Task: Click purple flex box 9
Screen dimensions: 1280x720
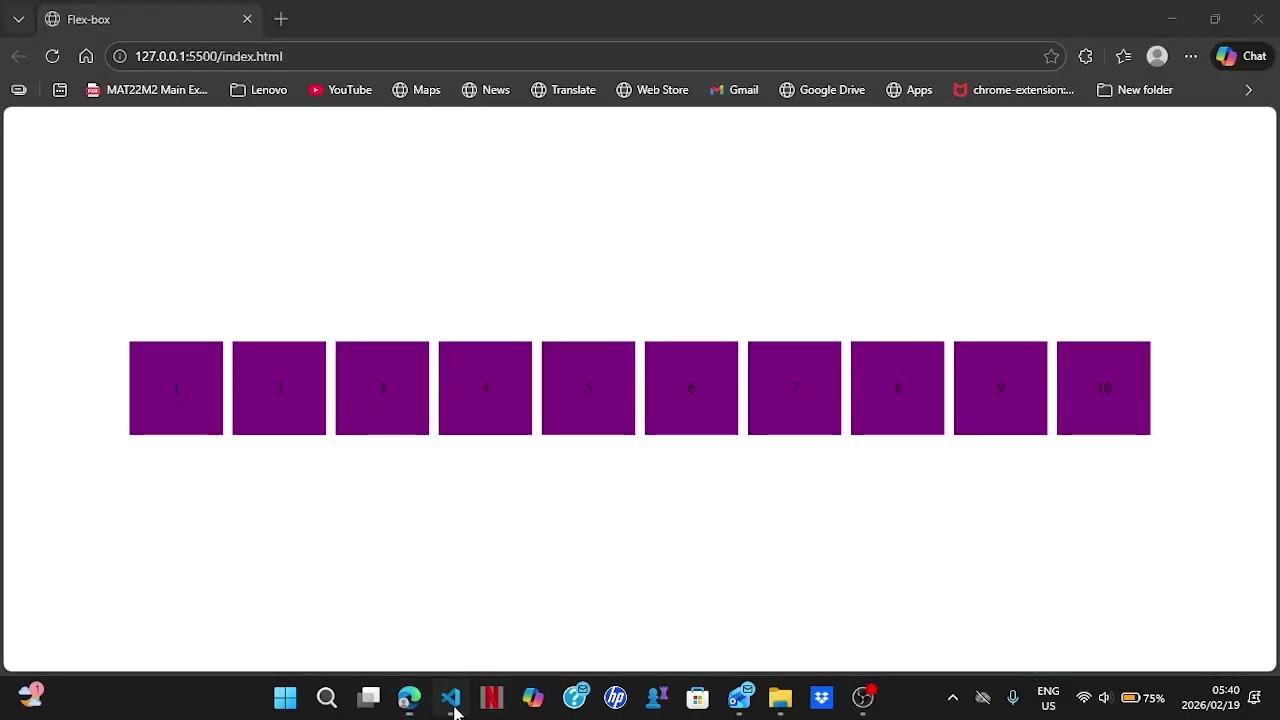Action: [1000, 388]
